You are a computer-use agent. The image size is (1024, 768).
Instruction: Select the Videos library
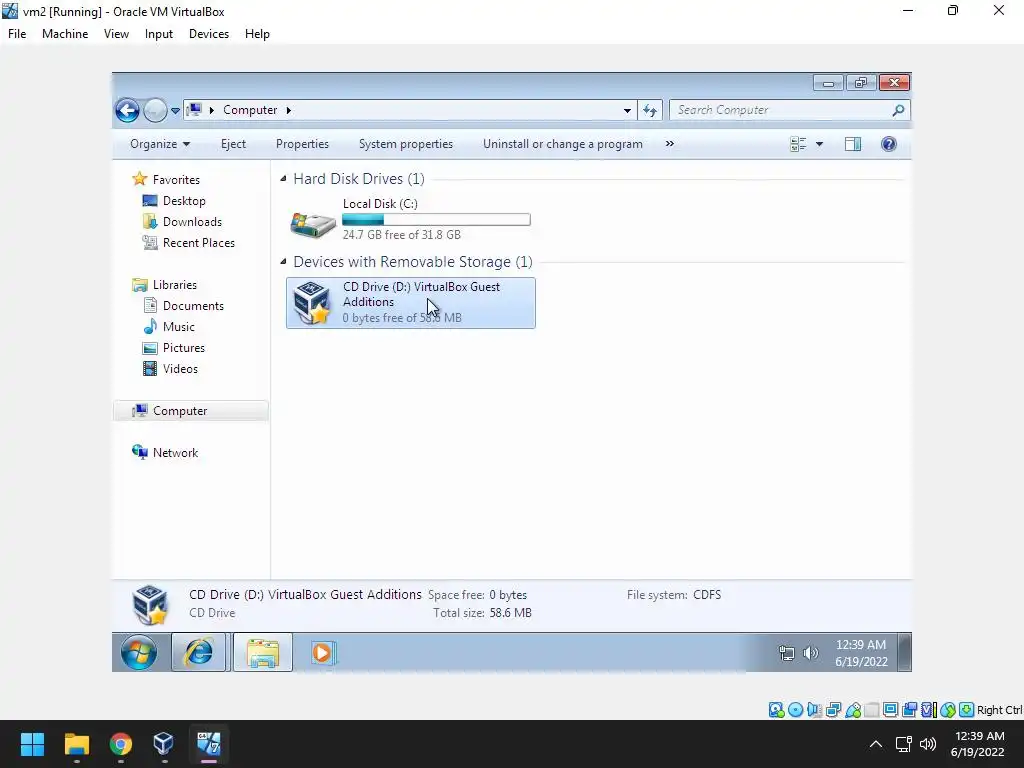coord(180,369)
